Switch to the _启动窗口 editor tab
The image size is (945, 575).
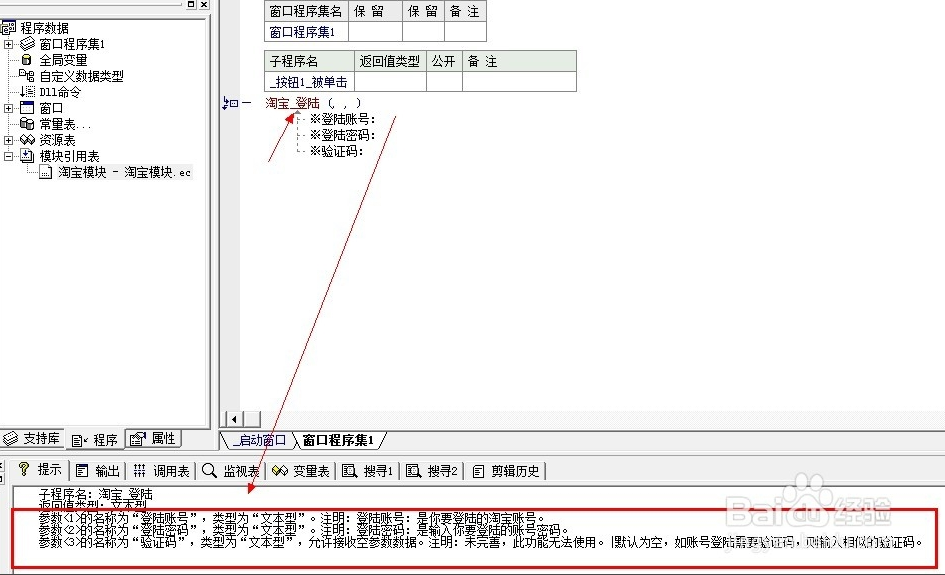click(259, 441)
